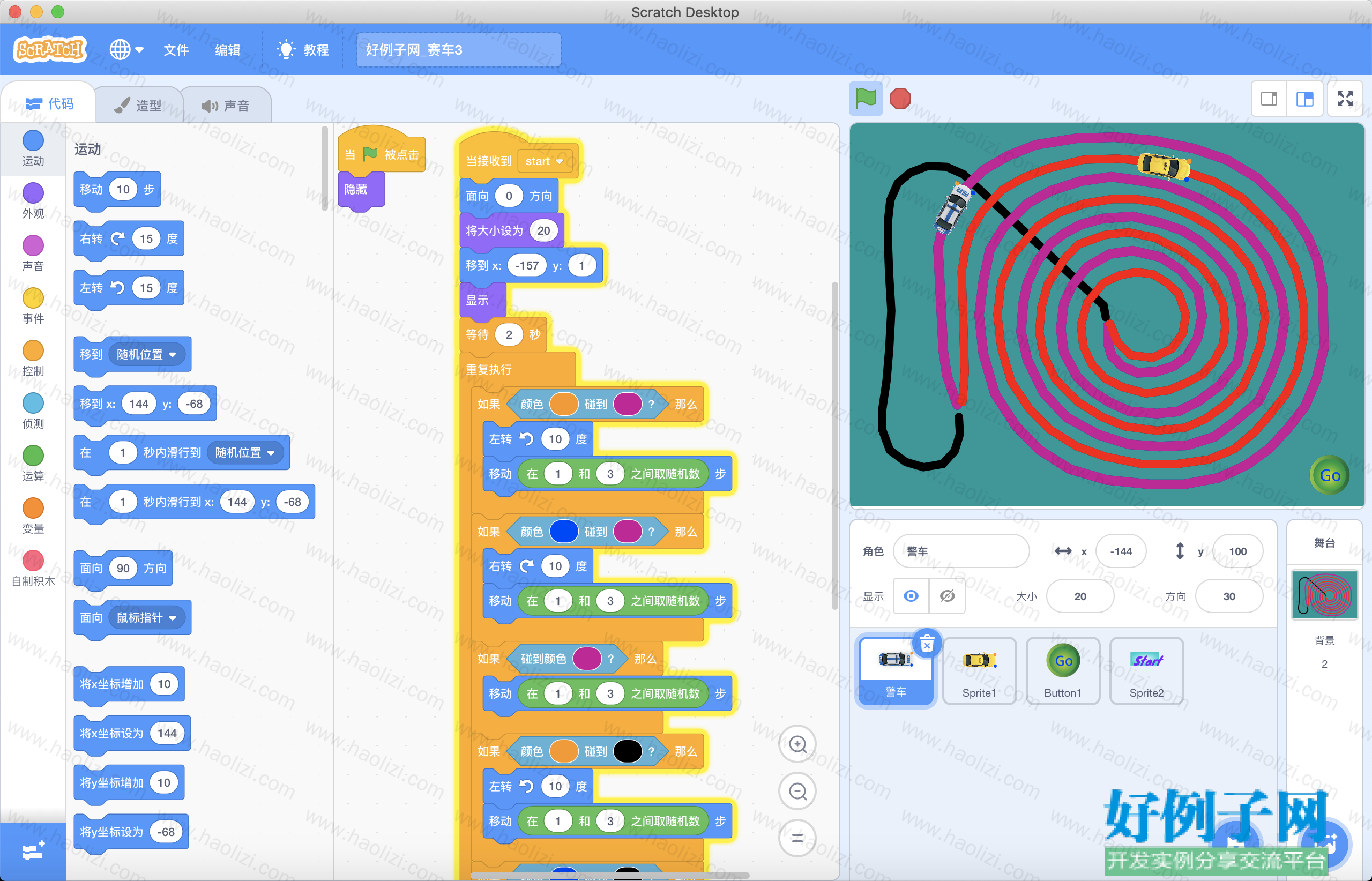Select the 警车 sprite thumbnail
Viewport: 1372px width, 881px height.
tap(896, 671)
